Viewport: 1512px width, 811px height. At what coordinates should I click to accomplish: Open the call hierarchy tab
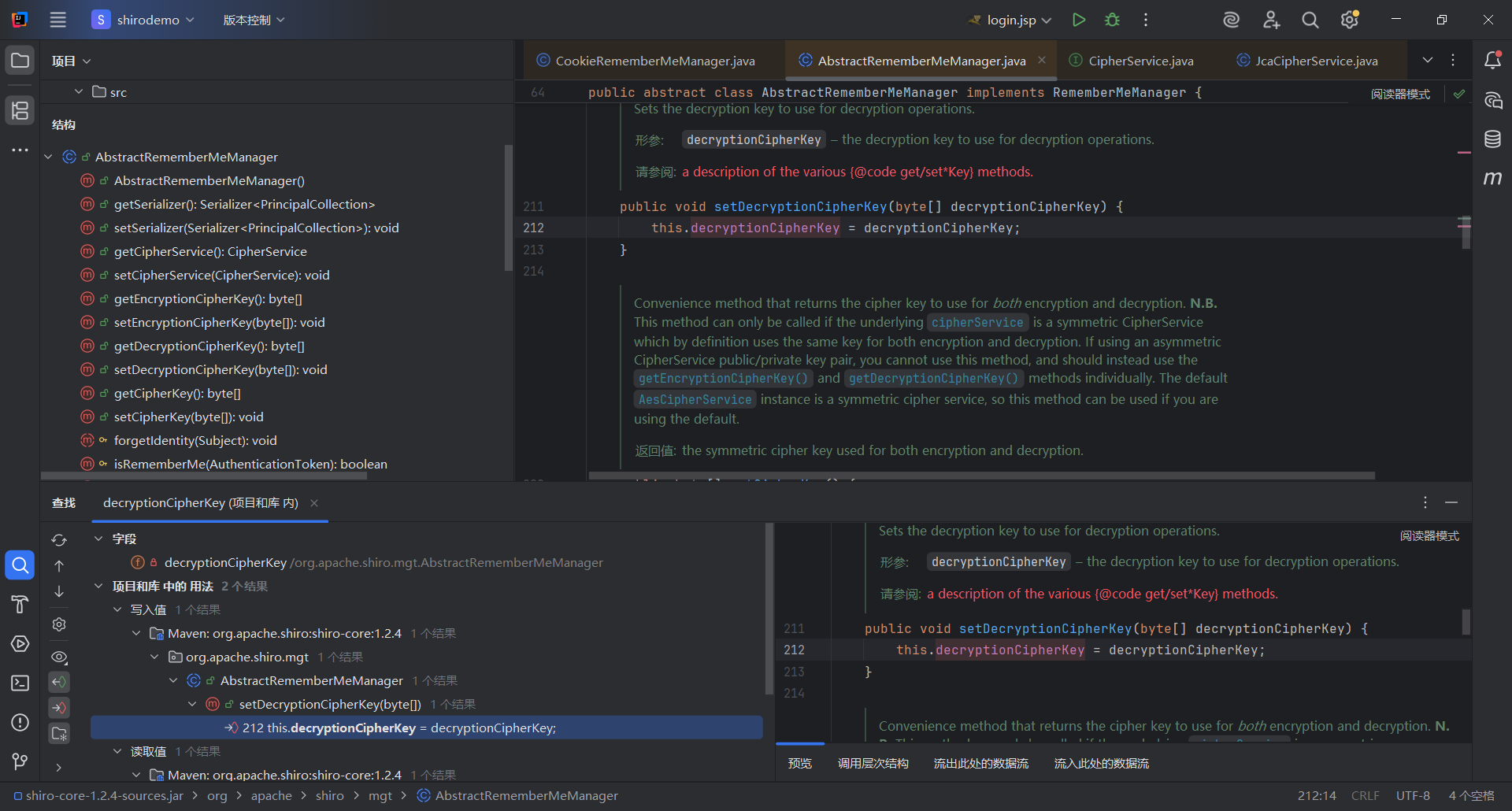click(873, 763)
